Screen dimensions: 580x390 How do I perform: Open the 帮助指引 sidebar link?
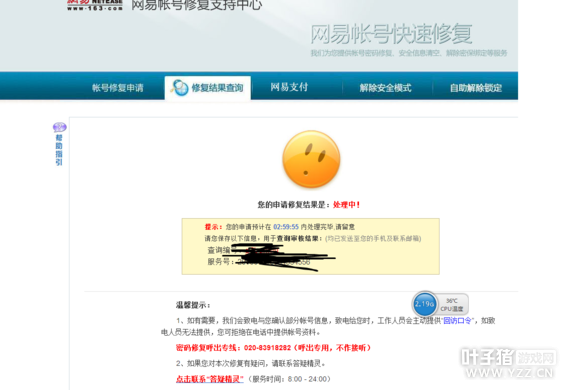point(59,150)
